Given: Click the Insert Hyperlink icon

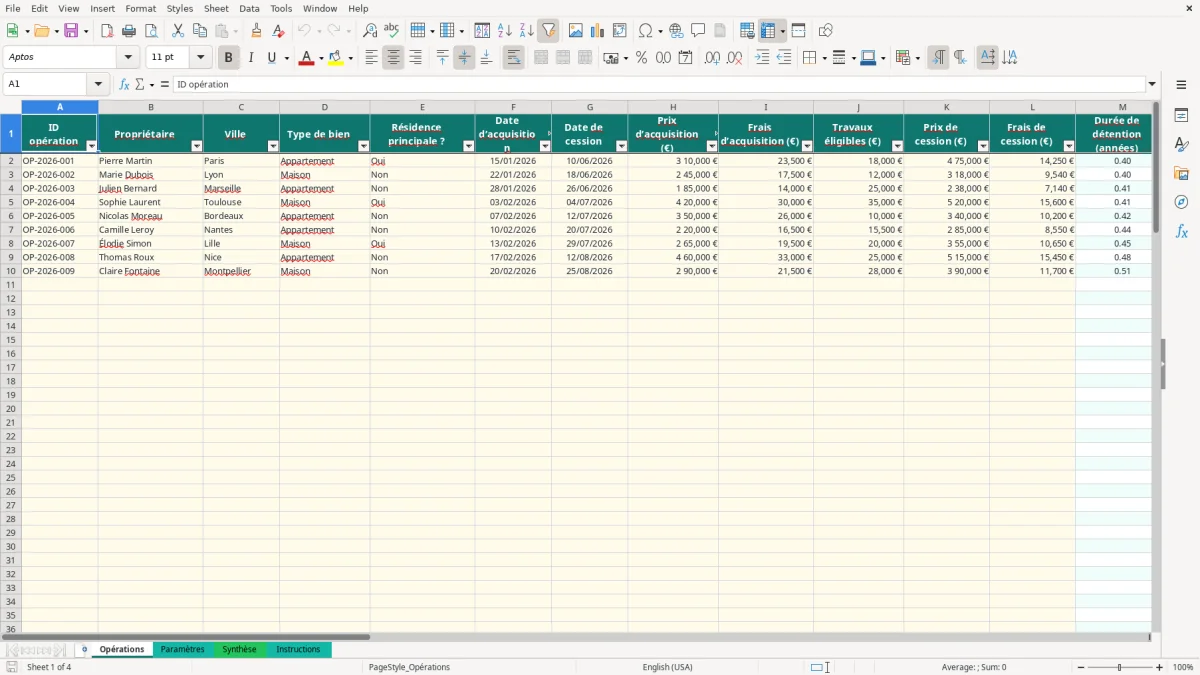Looking at the screenshot, I should (x=677, y=31).
